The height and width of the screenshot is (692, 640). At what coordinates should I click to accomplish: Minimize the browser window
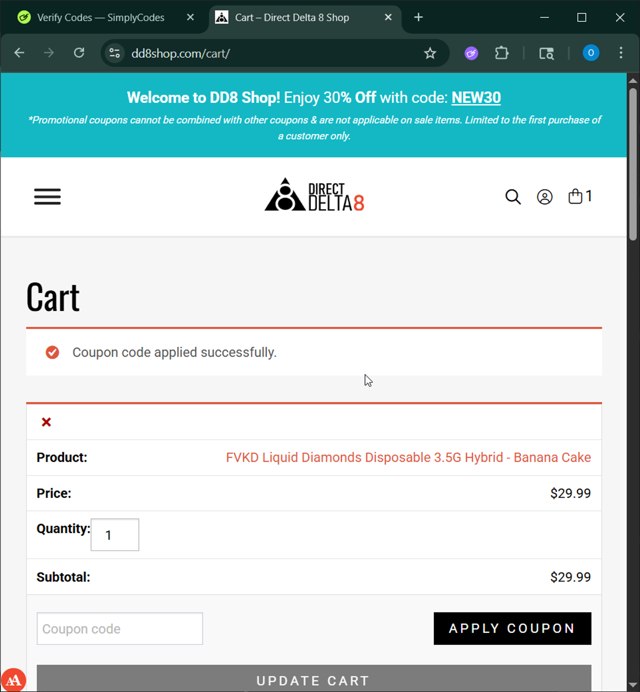[544, 17]
